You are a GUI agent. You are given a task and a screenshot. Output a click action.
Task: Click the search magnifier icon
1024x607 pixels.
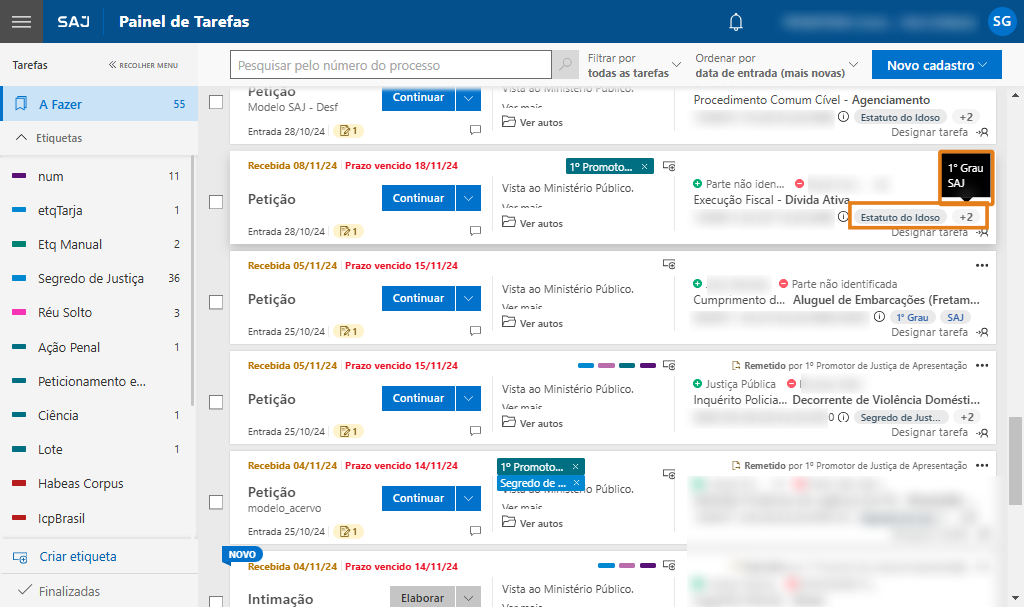[x=566, y=65]
